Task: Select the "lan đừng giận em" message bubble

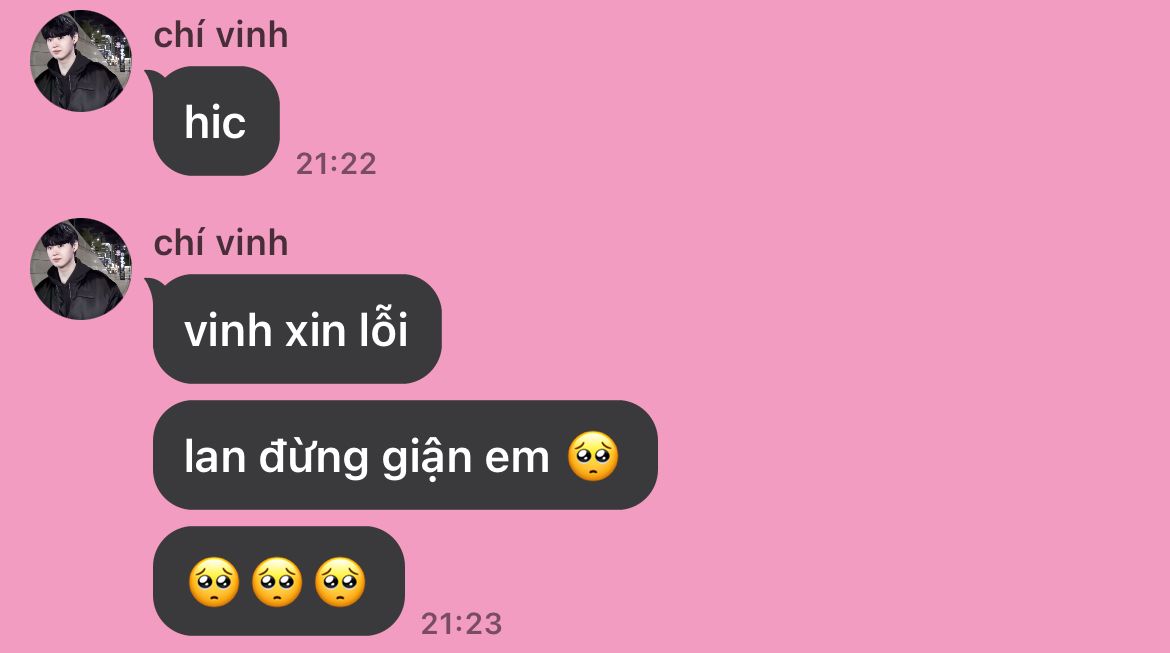Action: click(405, 455)
